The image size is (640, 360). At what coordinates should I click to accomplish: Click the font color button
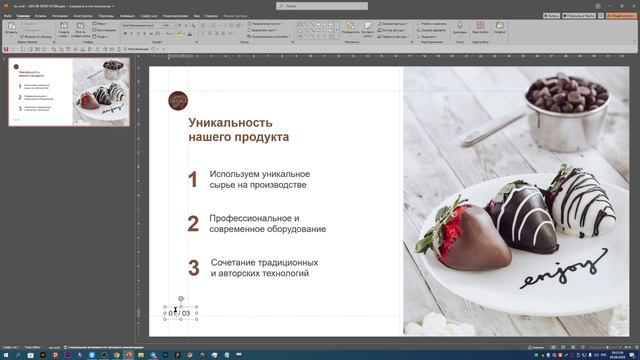[190, 34]
